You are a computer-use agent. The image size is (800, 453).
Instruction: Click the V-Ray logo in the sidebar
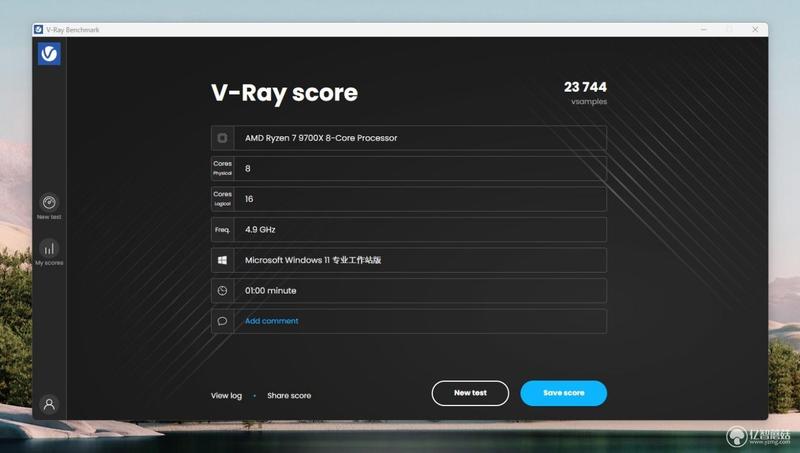(x=49, y=54)
